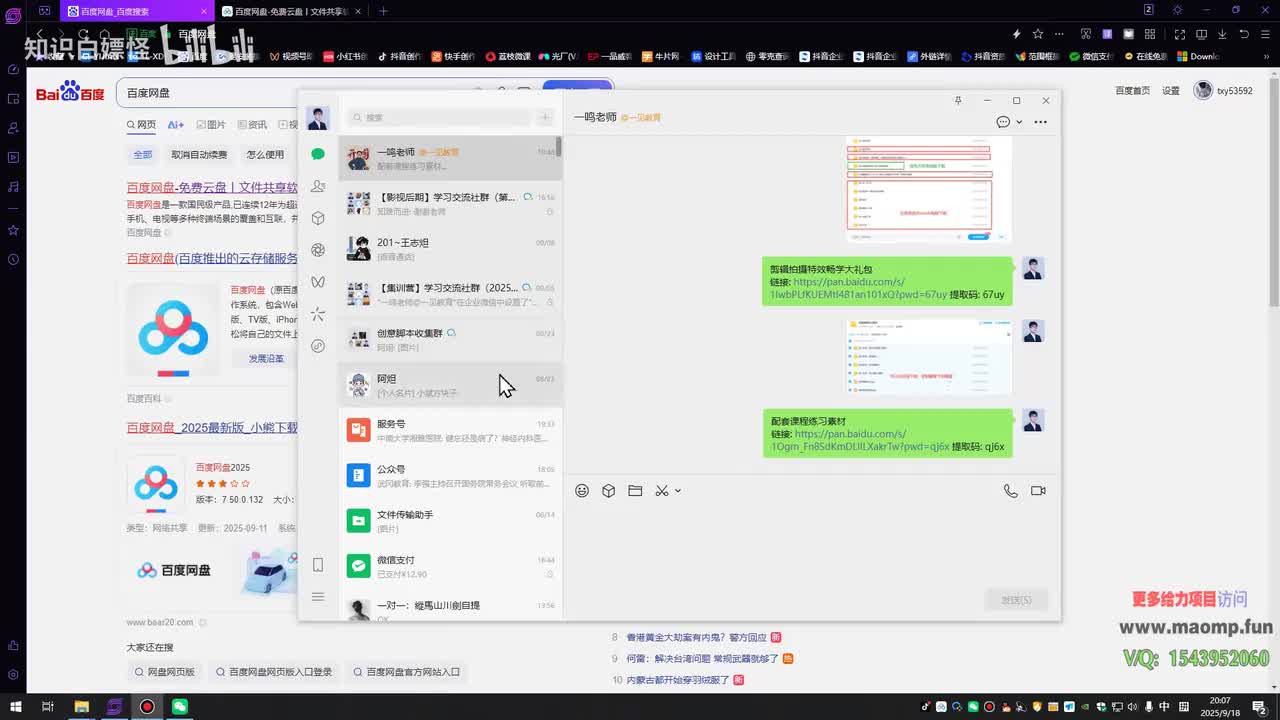The height and width of the screenshot is (720, 1280).
Task: Click the phone icon at sidebar bottom
Action: 318,565
